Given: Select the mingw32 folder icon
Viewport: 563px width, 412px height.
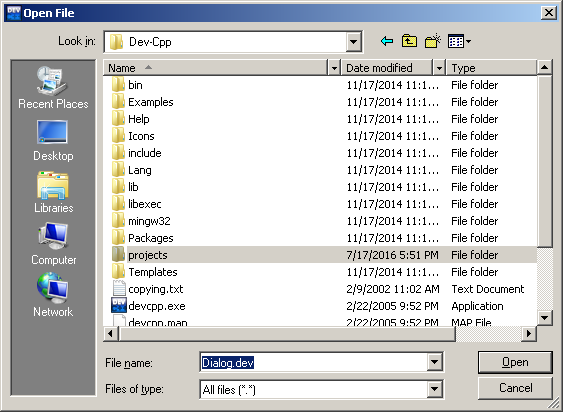Looking at the screenshot, I should [118, 221].
